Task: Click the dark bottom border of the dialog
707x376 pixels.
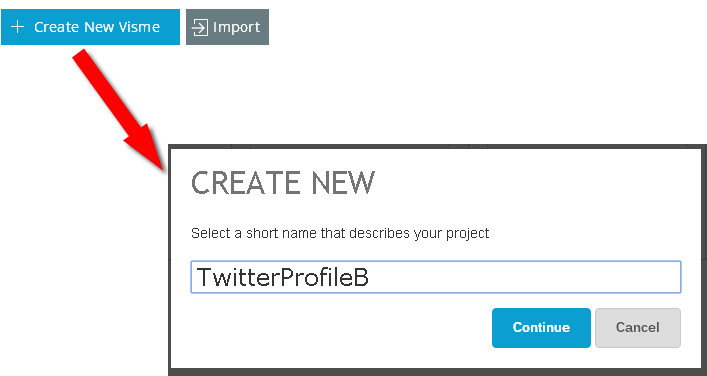Action: coord(437,372)
